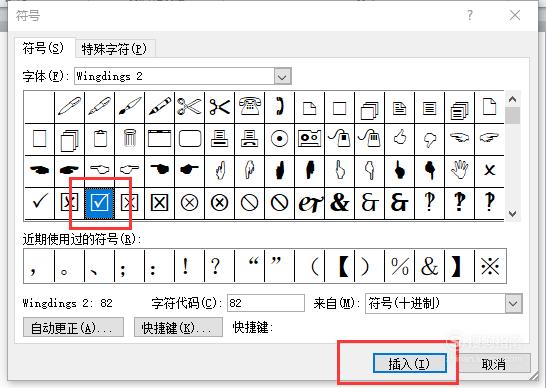Select the solid black scissors symbol
Screen dimensions: 546x388
[x=219, y=107]
